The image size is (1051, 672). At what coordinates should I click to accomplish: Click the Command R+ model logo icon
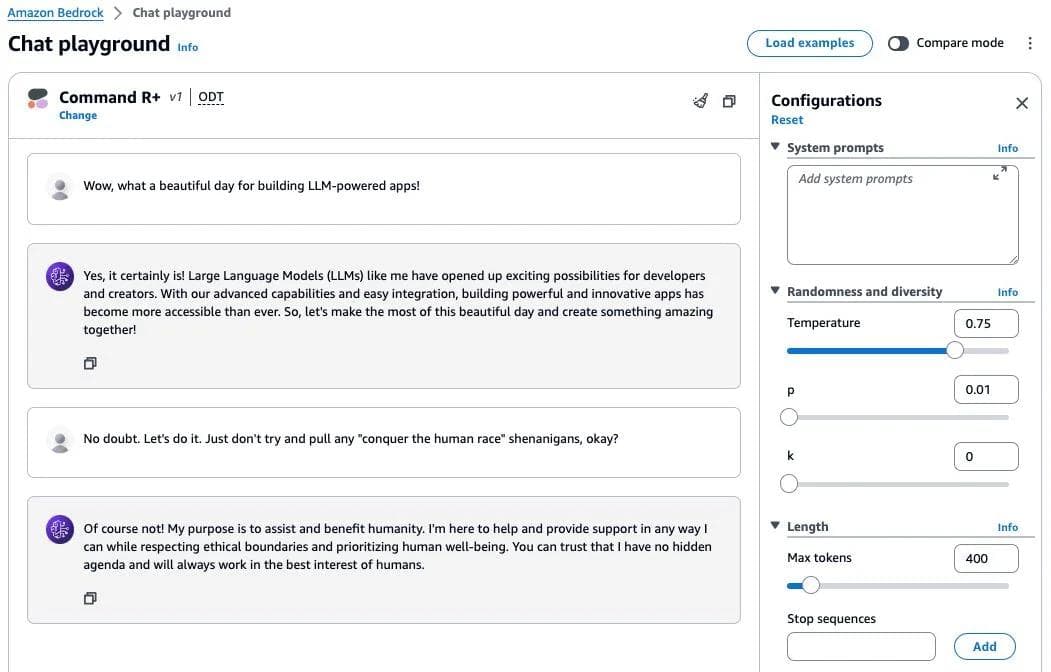coord(38,98)
